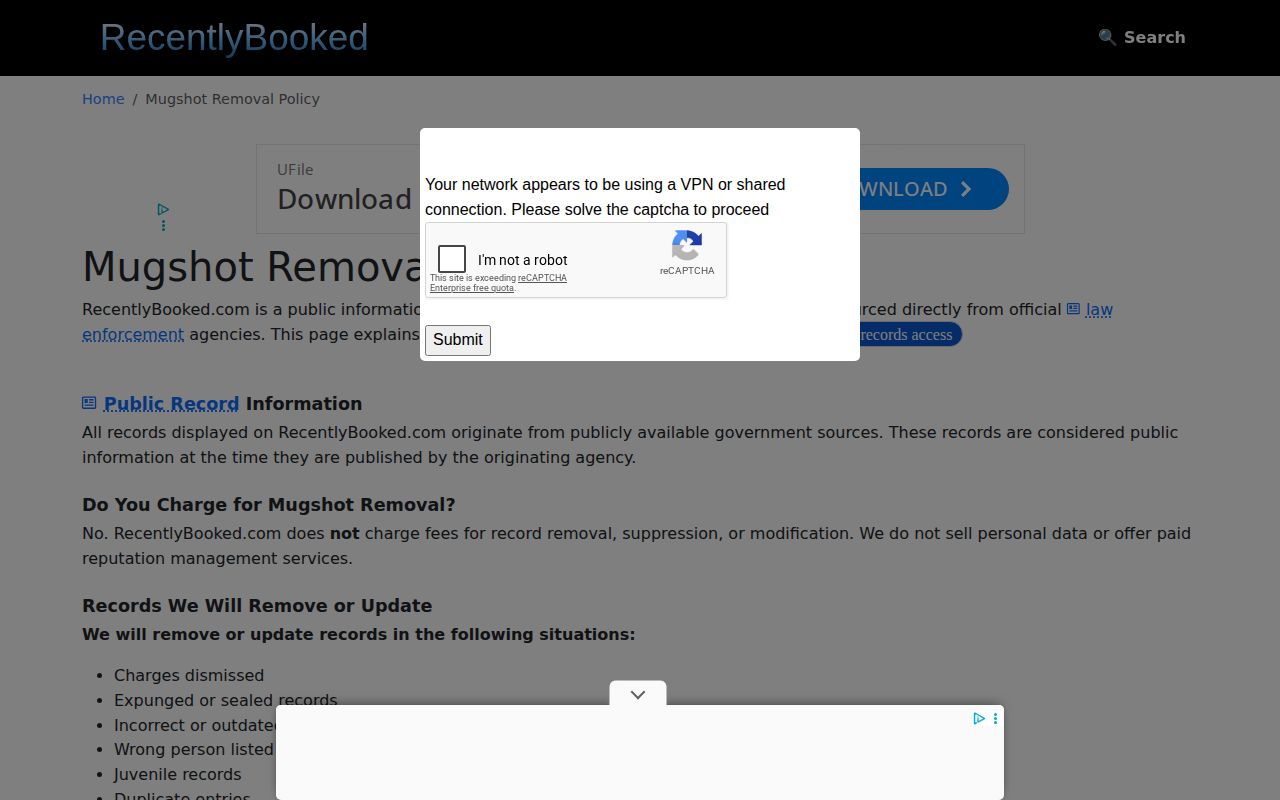Click the AdChoices icon on the bottom ad

(x=979, y=718)
